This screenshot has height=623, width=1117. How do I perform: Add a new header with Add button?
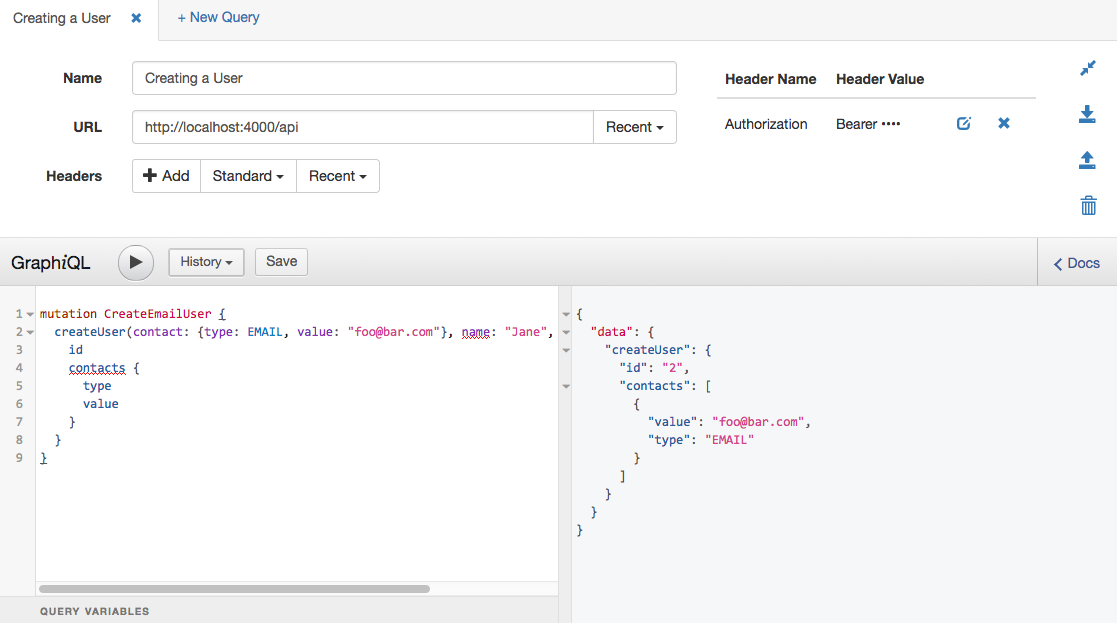point(166,176)
